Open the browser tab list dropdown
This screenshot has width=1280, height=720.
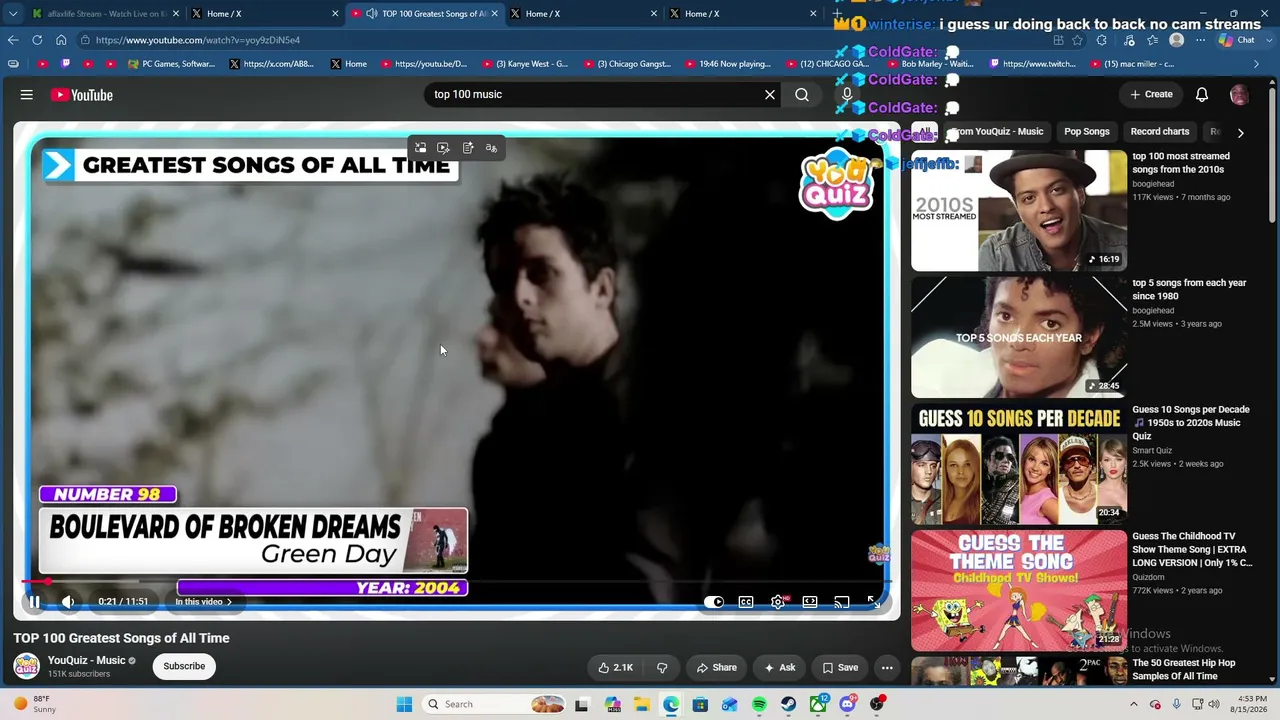[13, 14]
